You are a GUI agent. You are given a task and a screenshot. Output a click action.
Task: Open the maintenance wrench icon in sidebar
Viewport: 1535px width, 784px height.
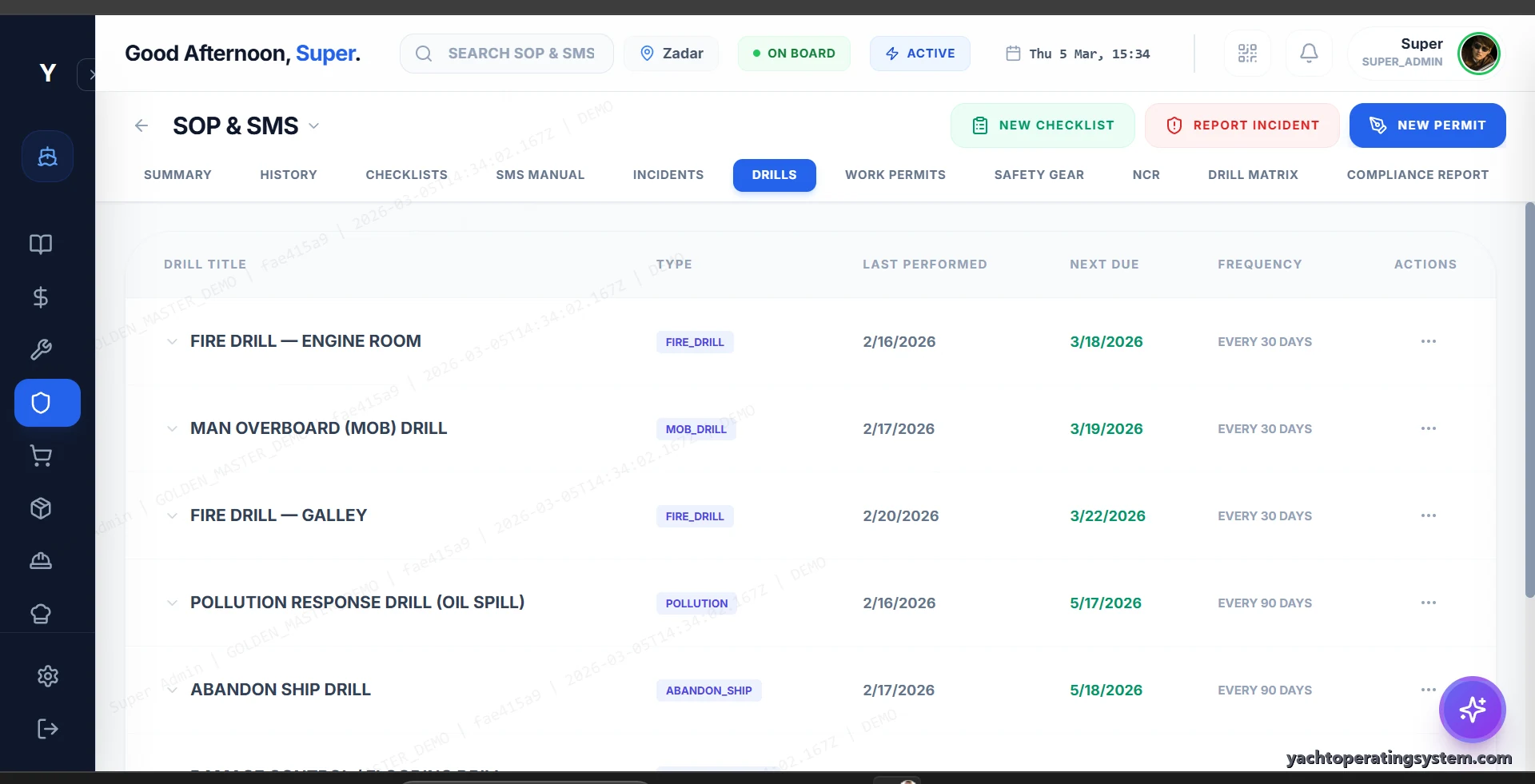point(41,350)
